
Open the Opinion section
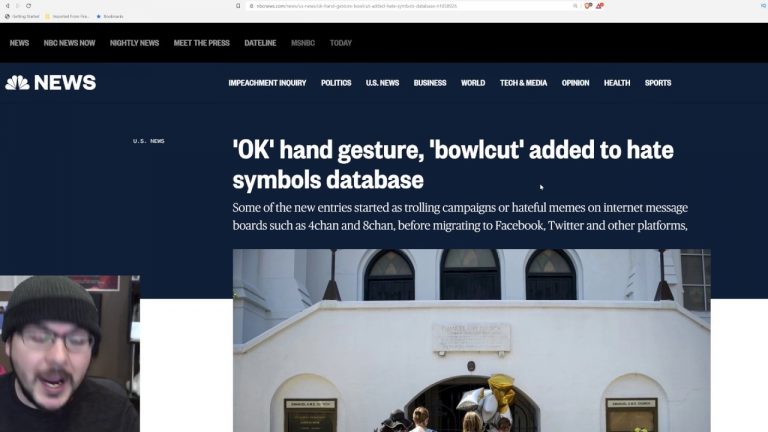(x=575, y=83)
